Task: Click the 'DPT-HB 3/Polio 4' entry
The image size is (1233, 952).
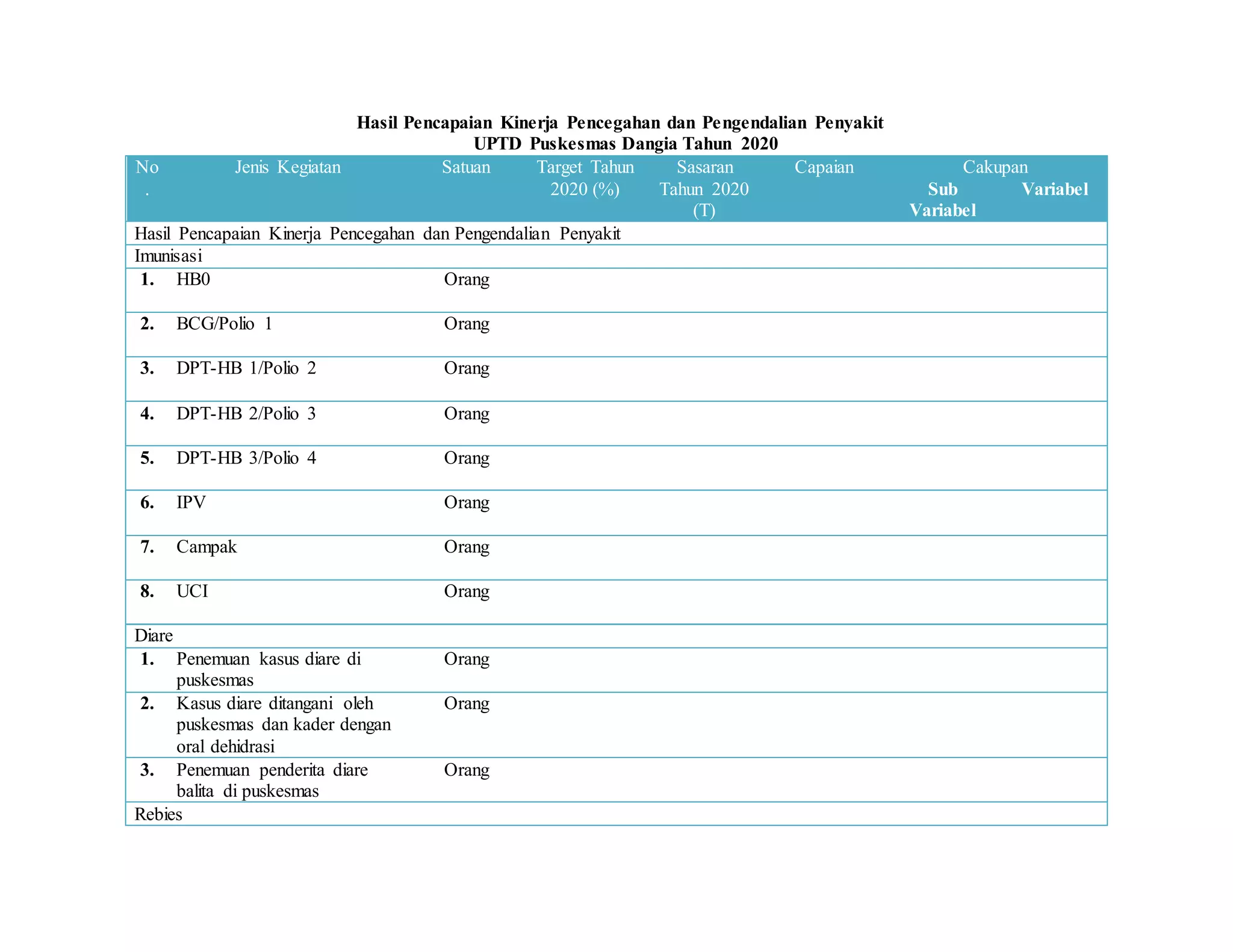Action: 246,459
